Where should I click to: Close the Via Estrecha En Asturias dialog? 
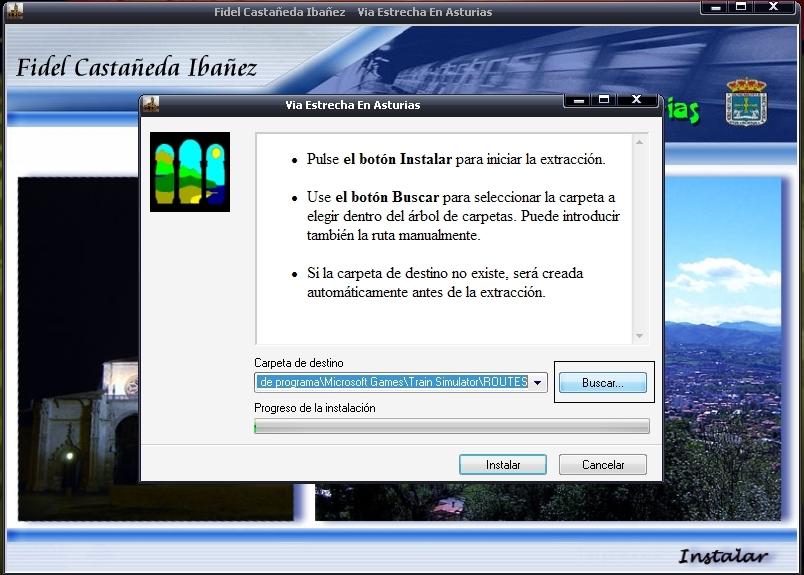(x=635, y=100)
